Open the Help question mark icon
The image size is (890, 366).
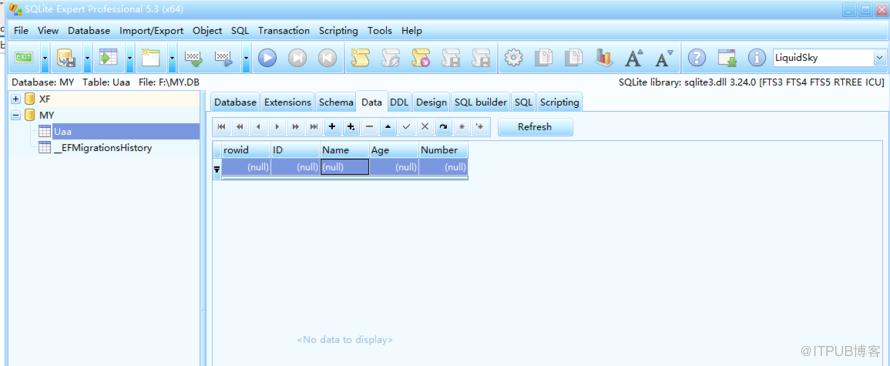point(696,58)
